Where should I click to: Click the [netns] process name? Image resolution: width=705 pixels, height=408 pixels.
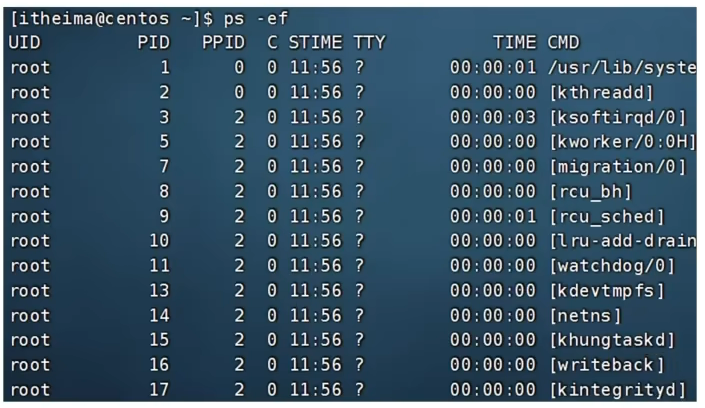585,315
